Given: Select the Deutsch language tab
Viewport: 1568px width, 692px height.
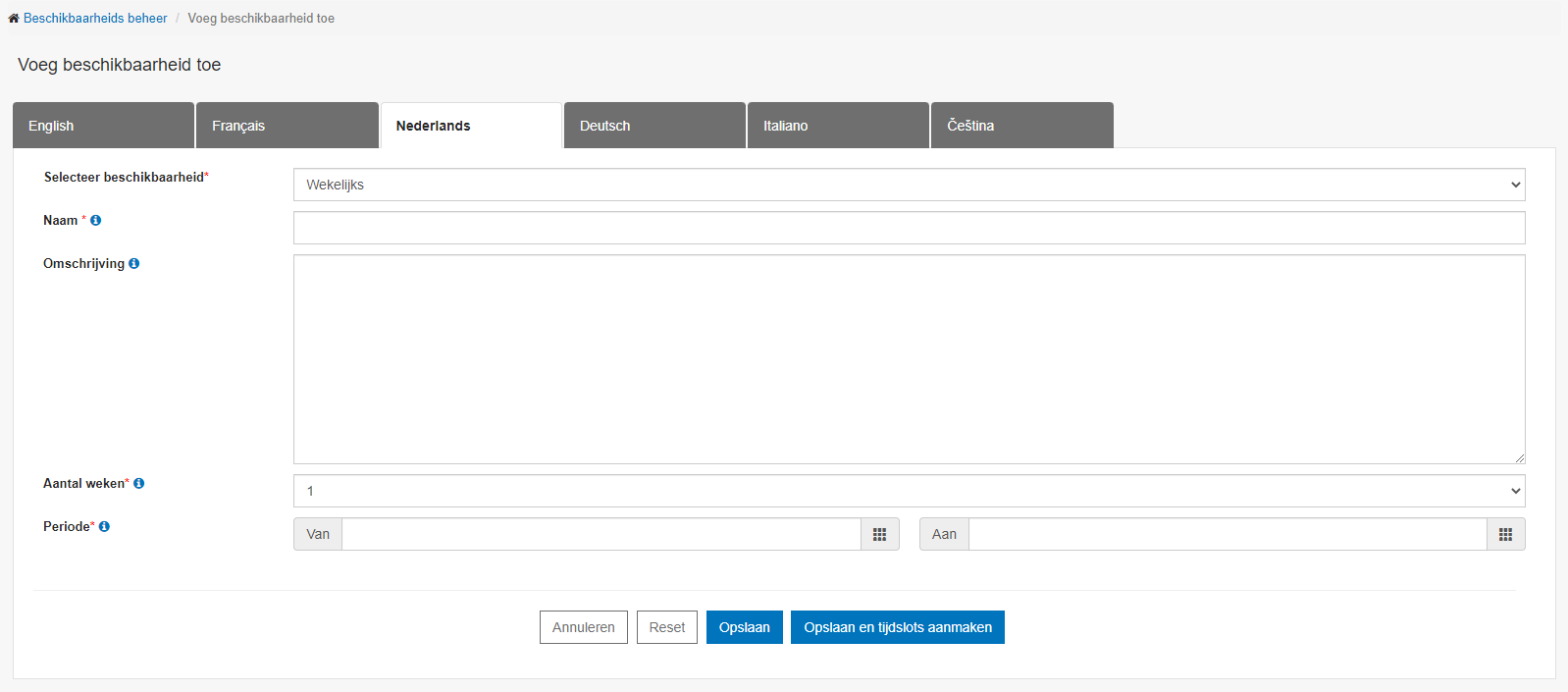Looking at the screenshot, I should [x=653, y=126].
